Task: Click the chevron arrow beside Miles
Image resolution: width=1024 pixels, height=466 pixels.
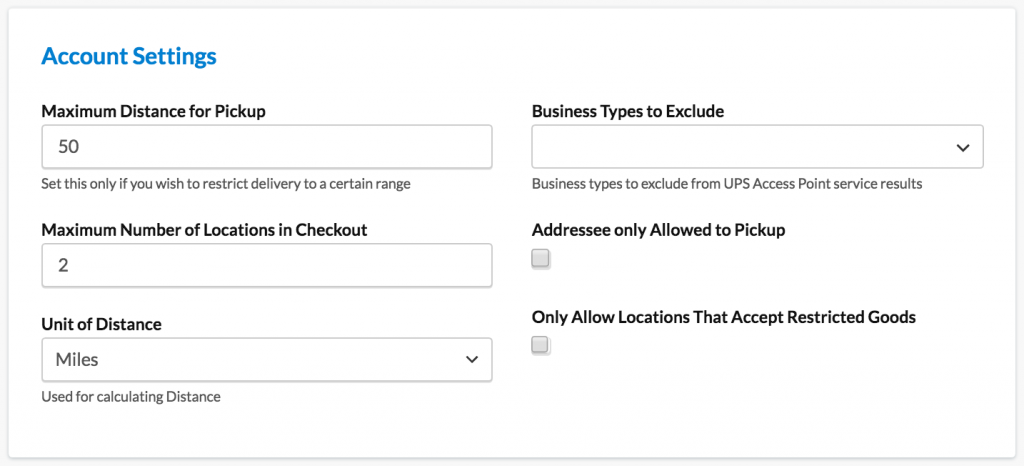Action: [472, 359]
